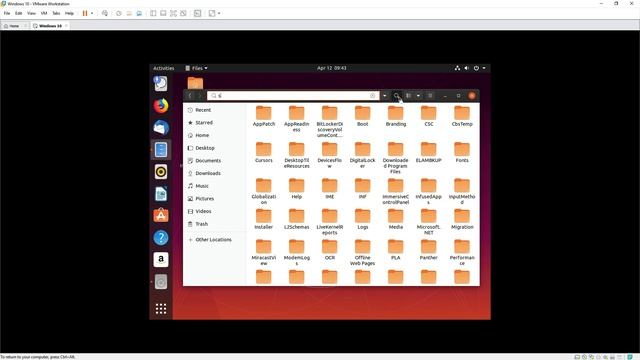Take a VM snapshot from VMware toolbar
Viewport: 640px width, 360px height.
119,13
